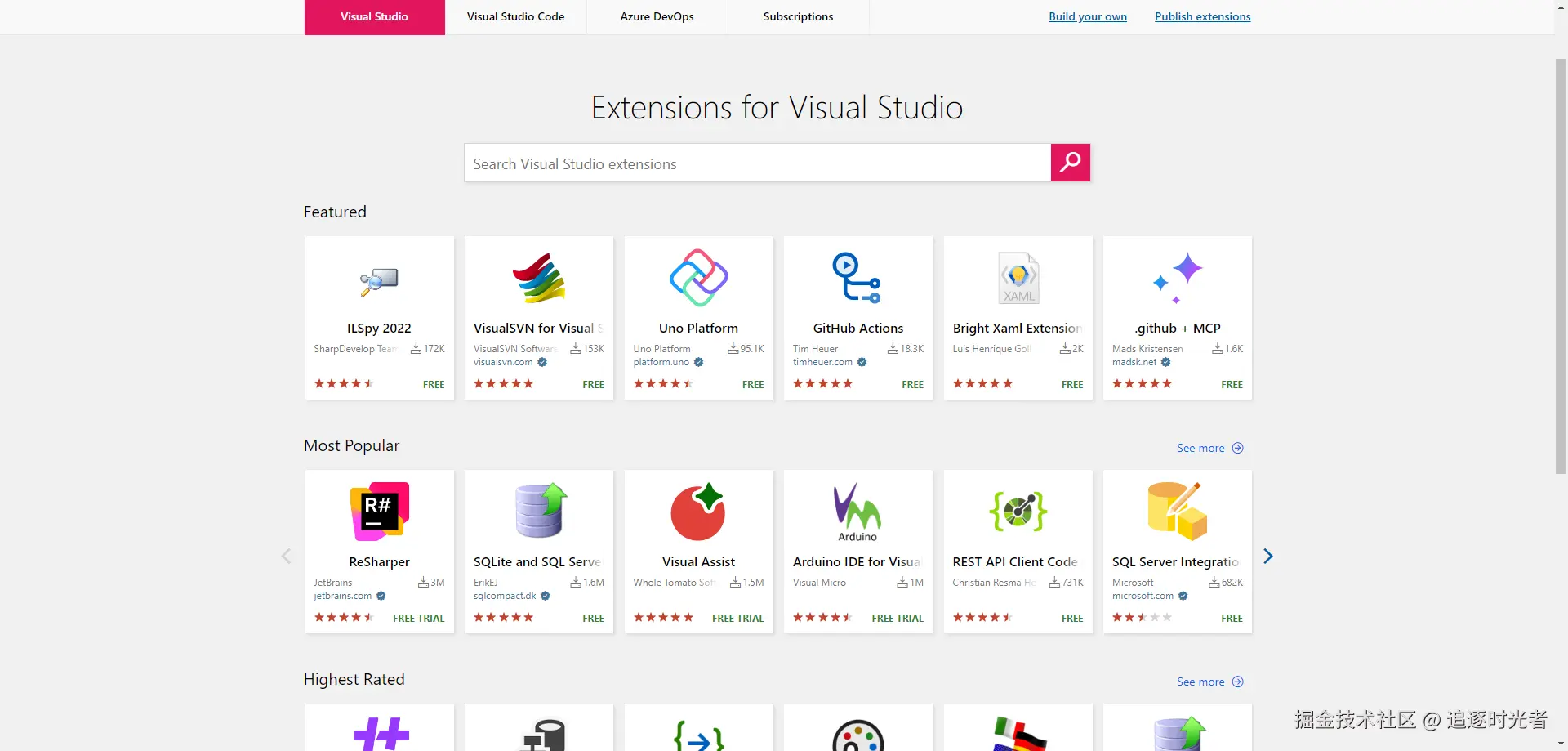This screenshot has width=1568, height=751.
Task: Open the ReSharper R# icon
Action: [379, 512]
